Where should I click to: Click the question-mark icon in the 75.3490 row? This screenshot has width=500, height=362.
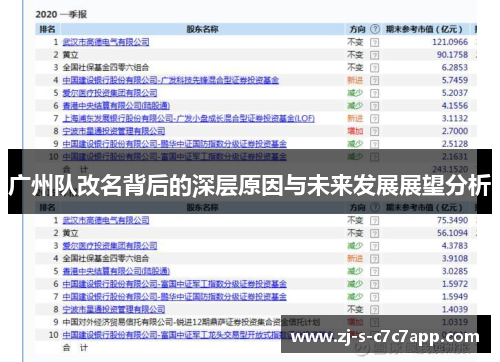[375, 220]
